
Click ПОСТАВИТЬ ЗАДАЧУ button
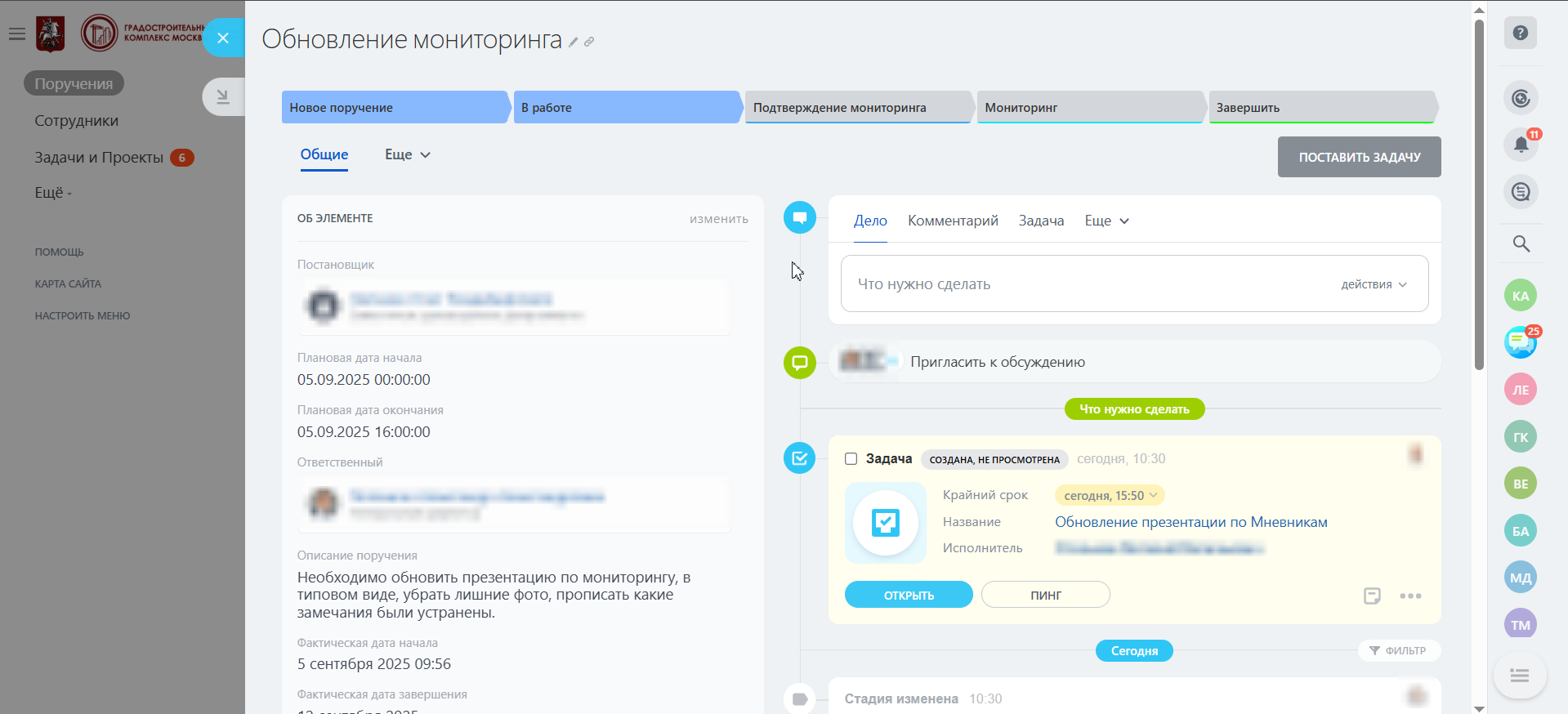click(1359, 157)
